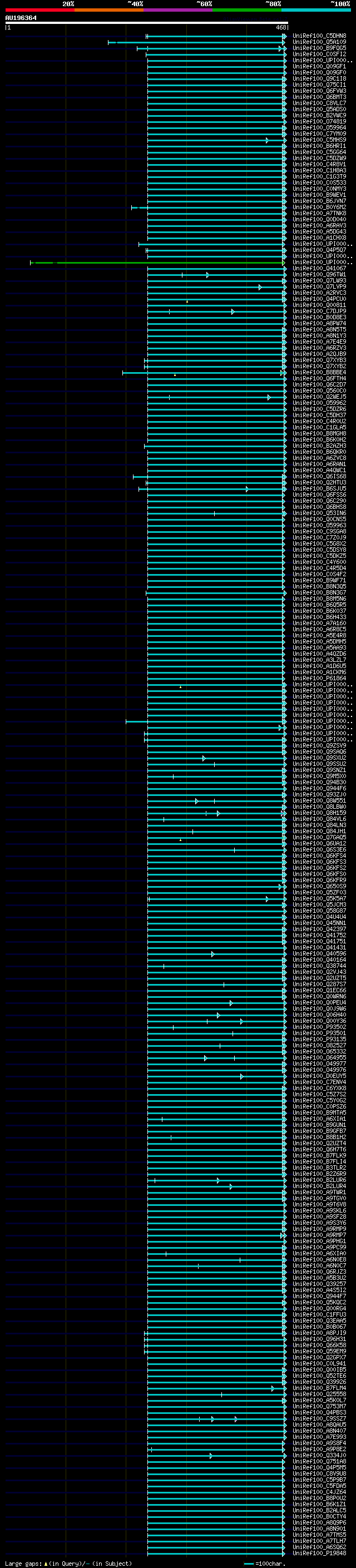This screenshot has height=1568, width=356.
Task: Open entry UniRef100_C9SSZ7
Action: [319, 1418]
